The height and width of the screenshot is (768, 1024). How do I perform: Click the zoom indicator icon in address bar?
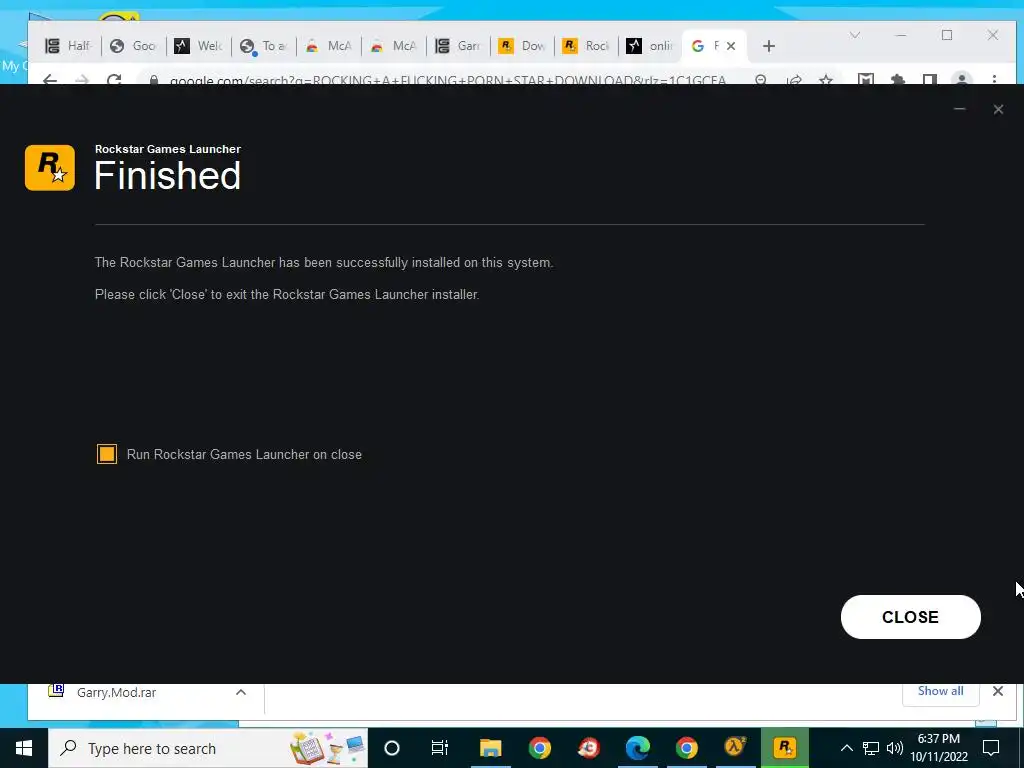pos(761,80)
